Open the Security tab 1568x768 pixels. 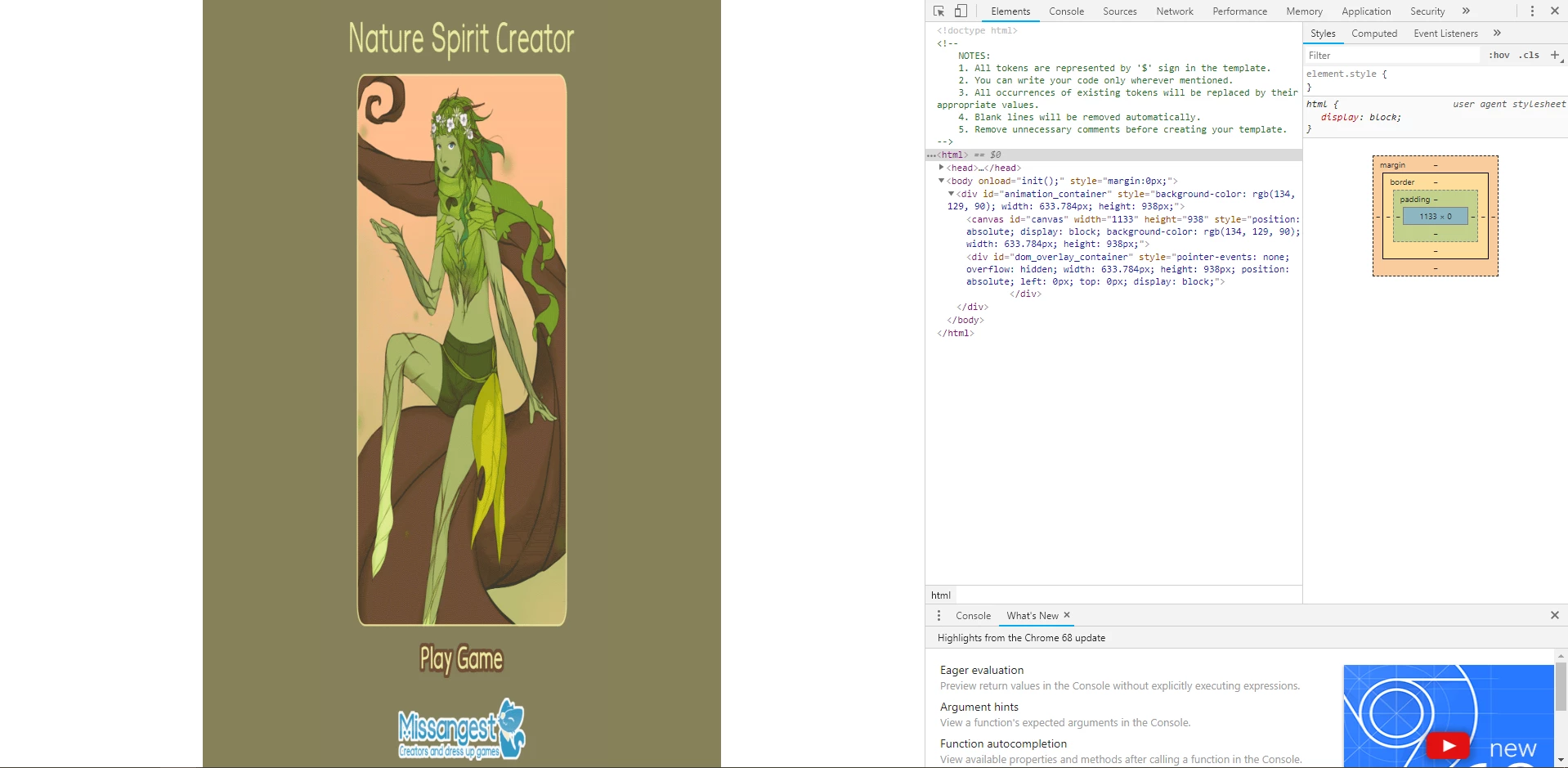pyautogui.click(x=1427, y=11)
